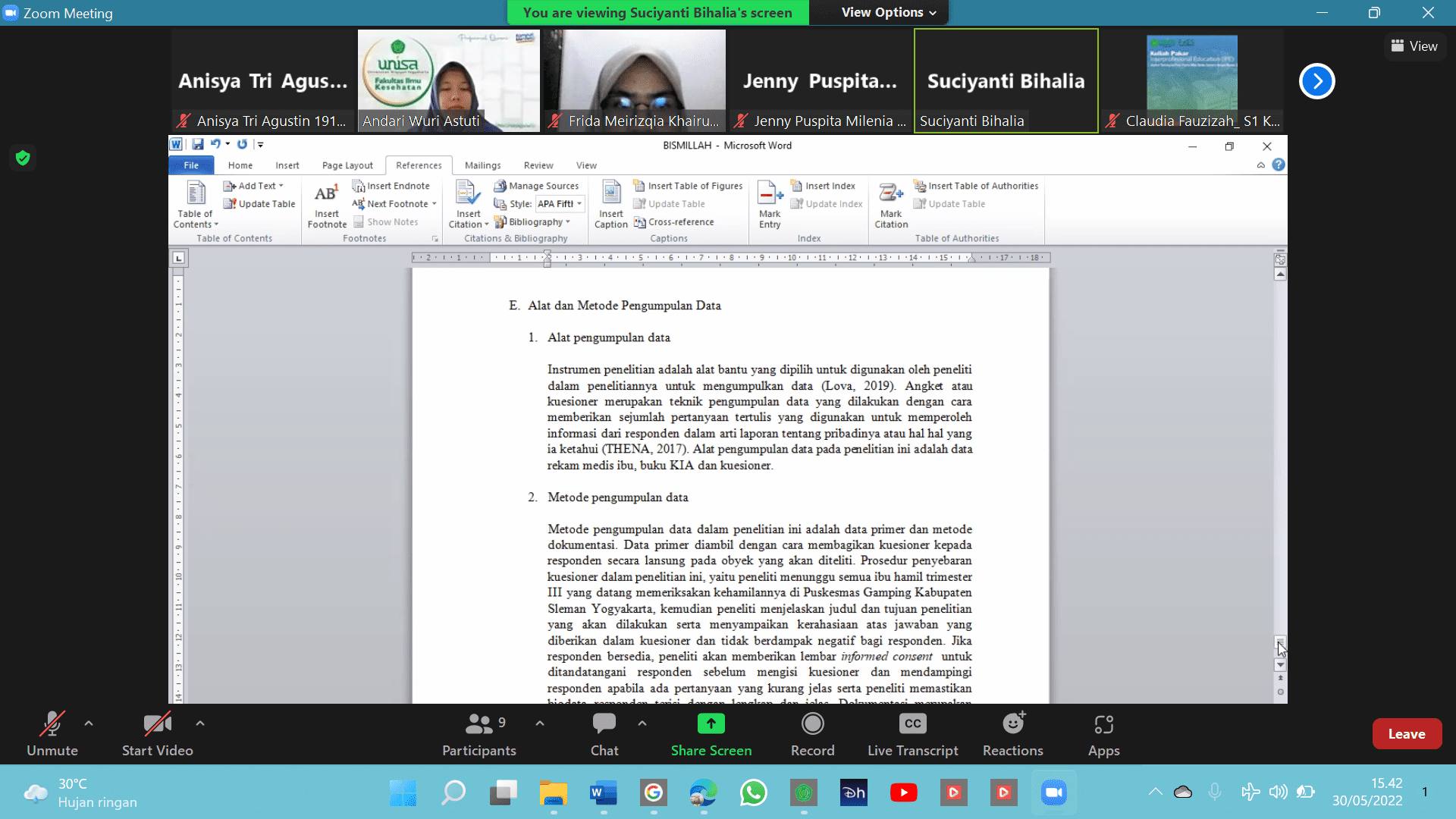
Task: Start Video in Zoom
Action: (x=158, y=734)
